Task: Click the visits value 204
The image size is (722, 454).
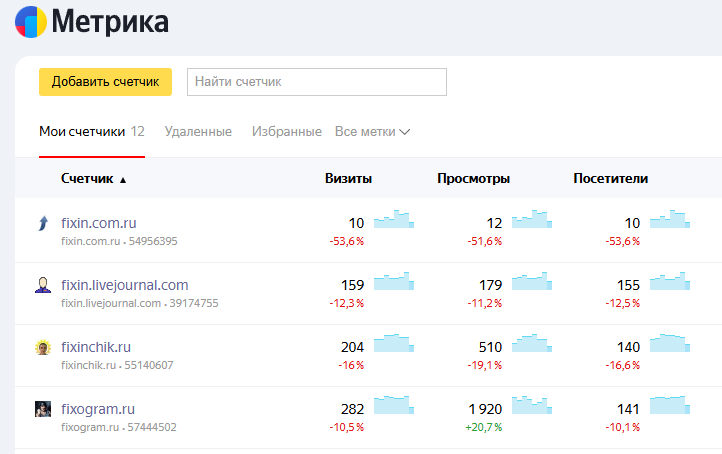Action: pos(352,347)
